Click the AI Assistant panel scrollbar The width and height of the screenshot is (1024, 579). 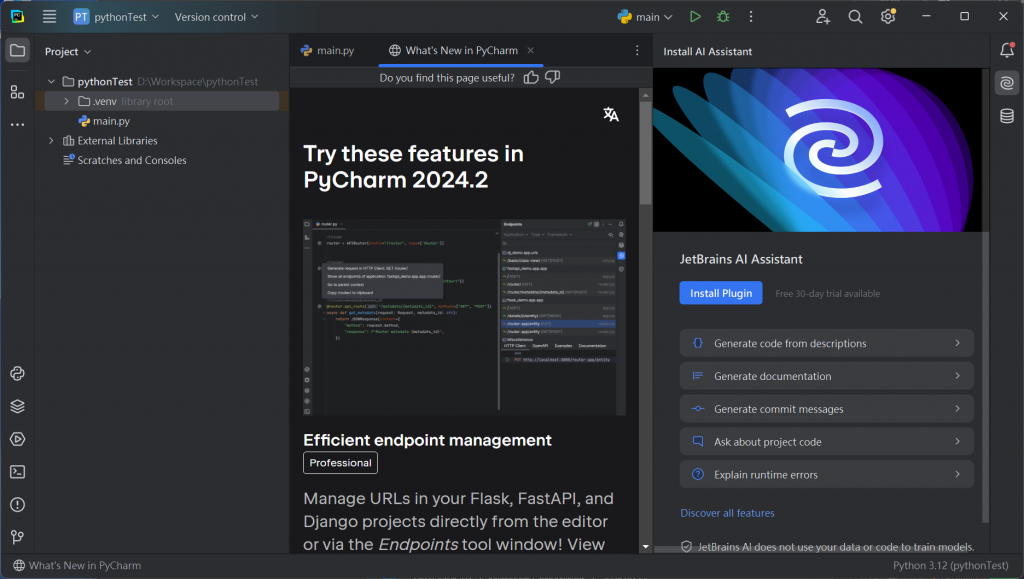(985, 295)
